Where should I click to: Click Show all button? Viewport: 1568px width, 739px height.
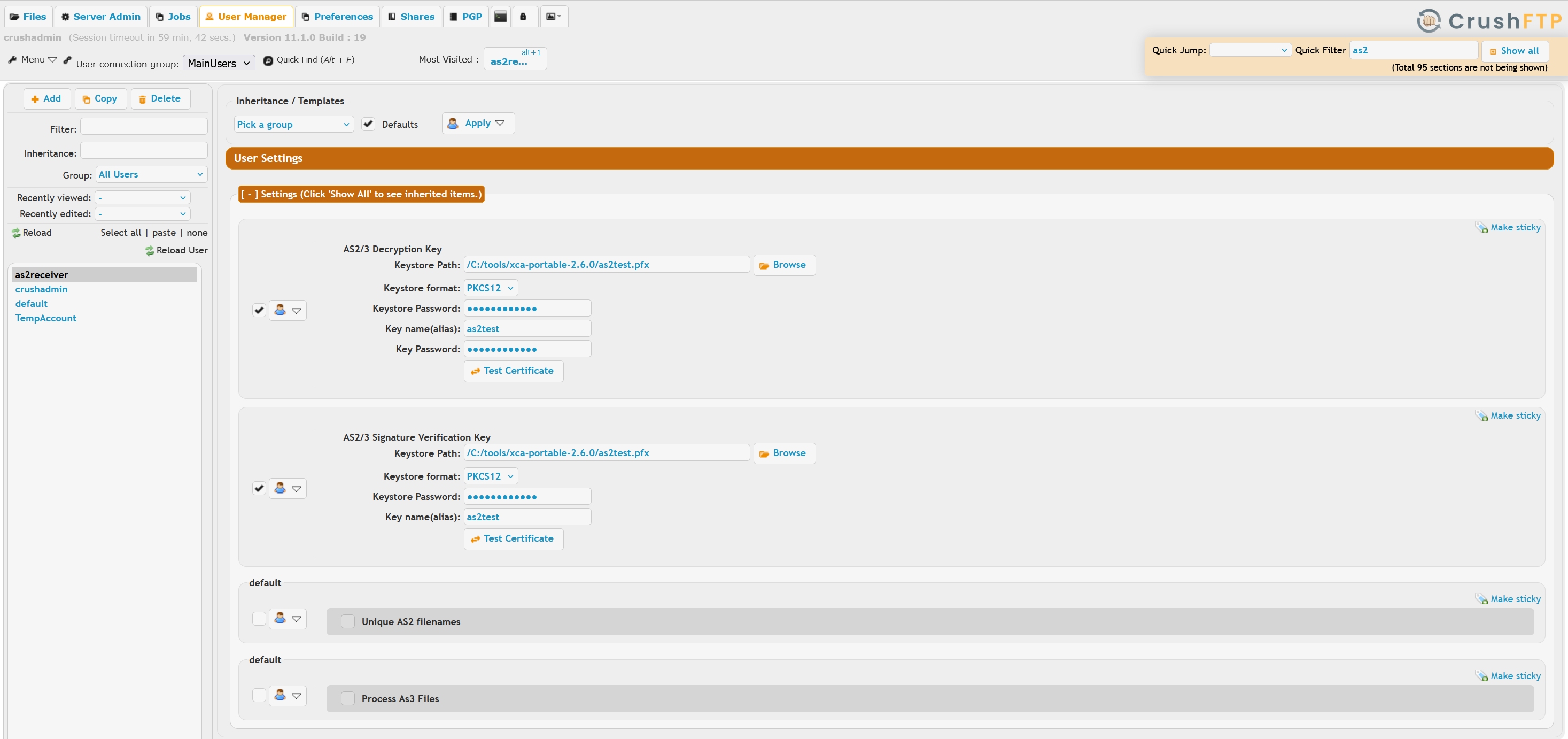[x=1515, y=51]
